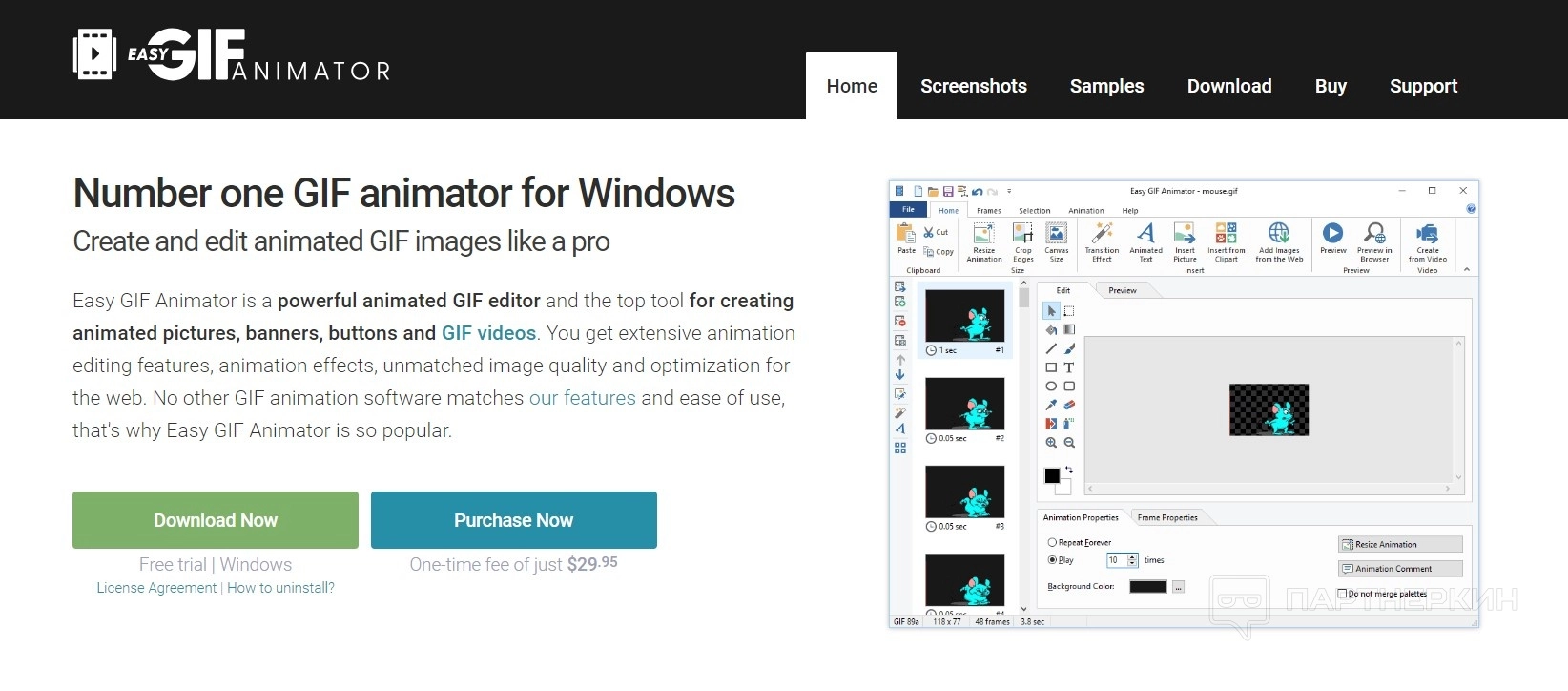Switch to the Animation ribbon tab

coord(1086,210)
